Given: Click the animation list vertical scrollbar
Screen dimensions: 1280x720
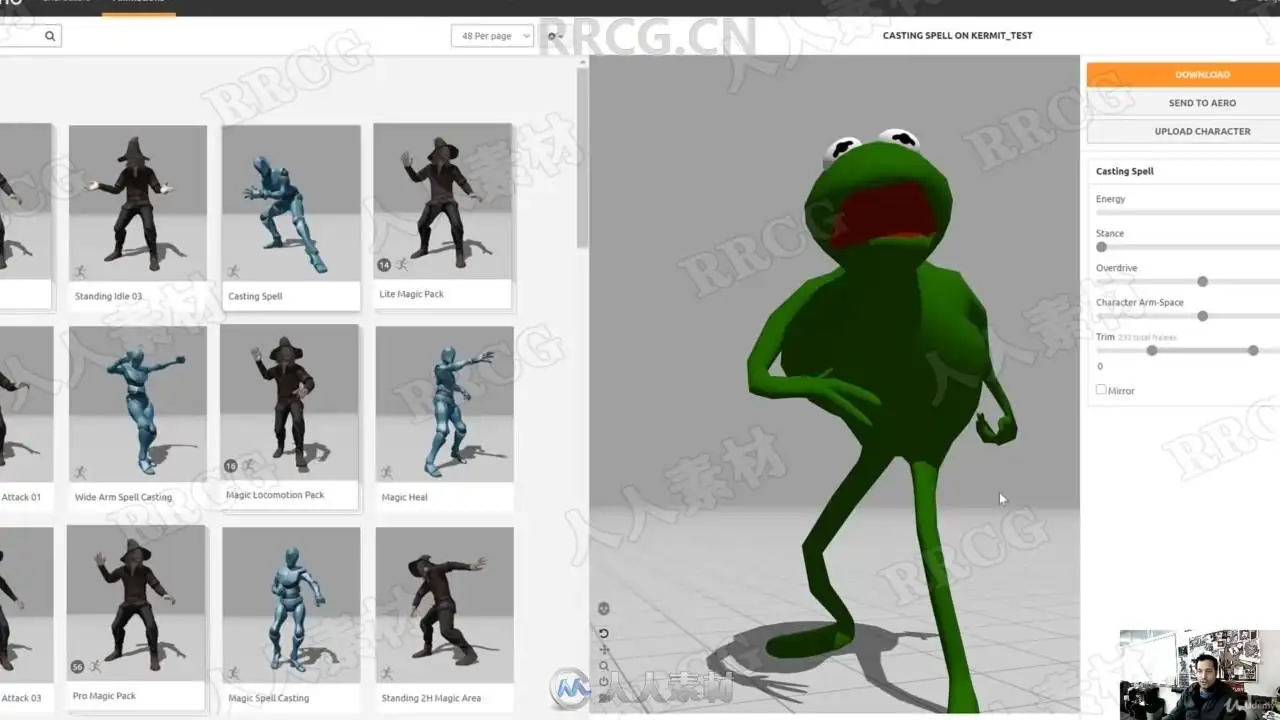Looking at the screenshot, I should pyautogui.click(x=583, y=160).
